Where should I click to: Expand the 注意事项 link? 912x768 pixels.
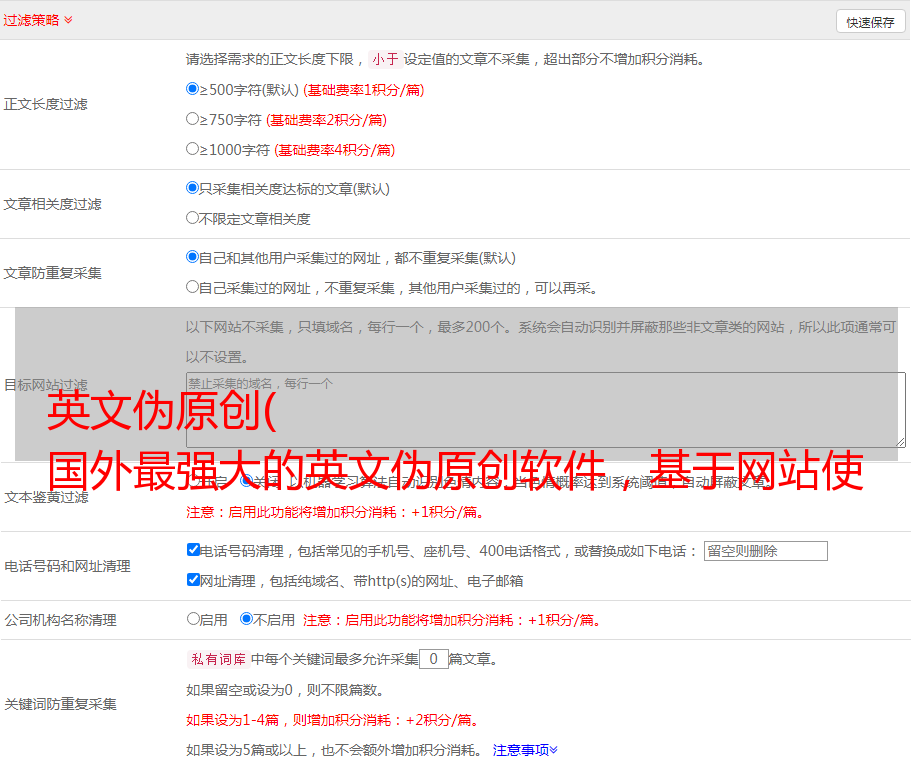click(525, 750)
